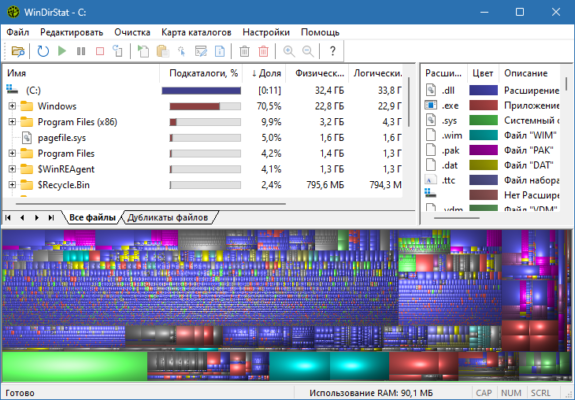Click the .wim extension file icon
This screenshot has width=575, height=400.
point(431,135)
